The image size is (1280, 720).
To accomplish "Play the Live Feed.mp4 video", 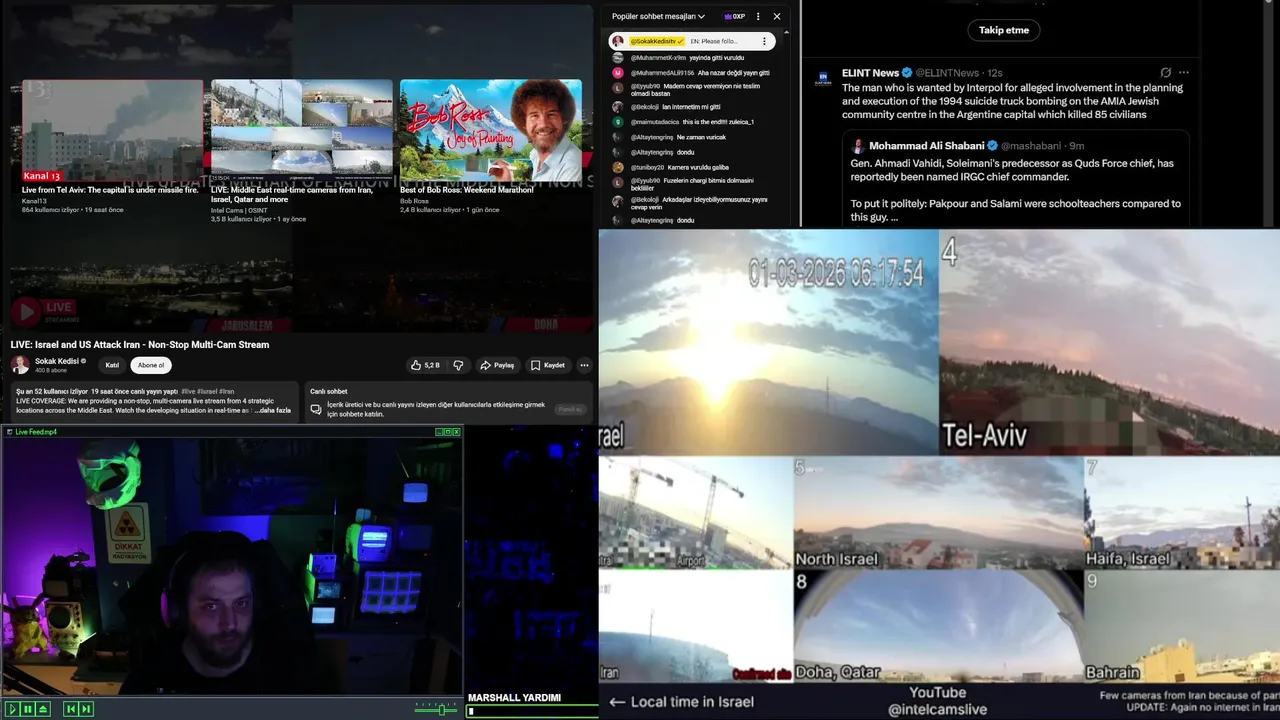I will (12, 709).
